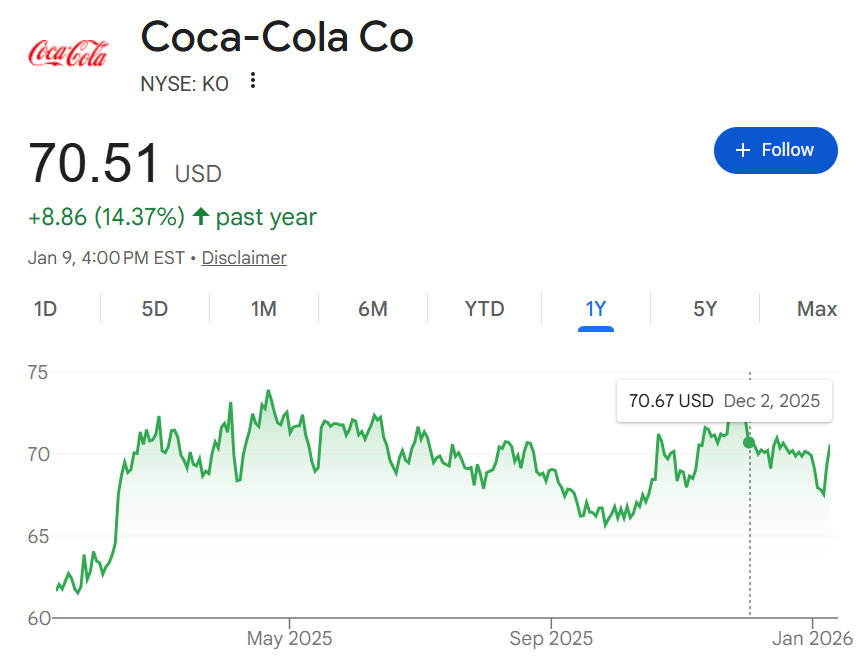This screenshot has height=669, width=864.
Task: Click the active 1Y tab
Action: pos(596,309)
